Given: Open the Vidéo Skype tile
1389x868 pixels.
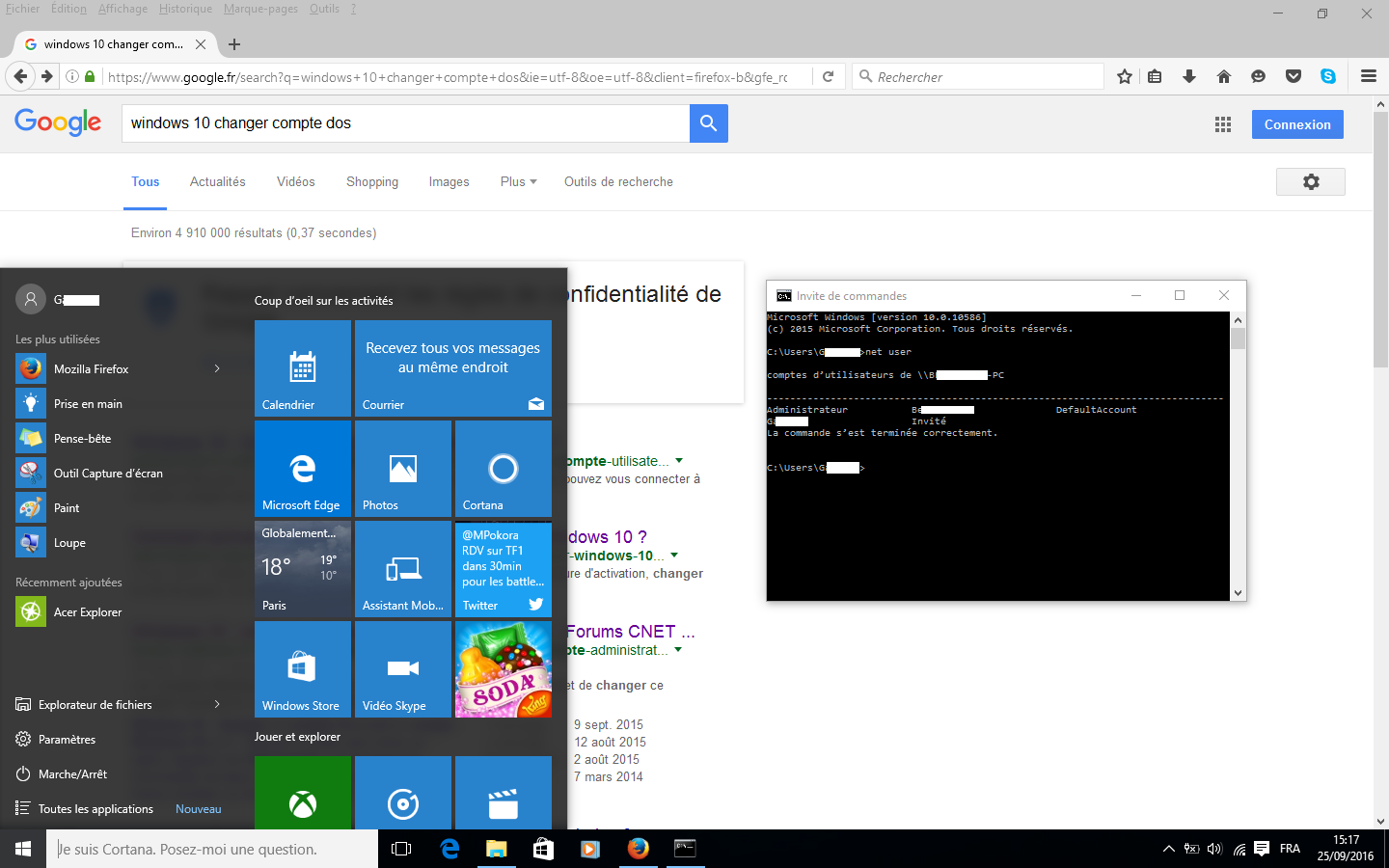Looking at the screenshot, I should pyautogui.click(x=403, y=669).
